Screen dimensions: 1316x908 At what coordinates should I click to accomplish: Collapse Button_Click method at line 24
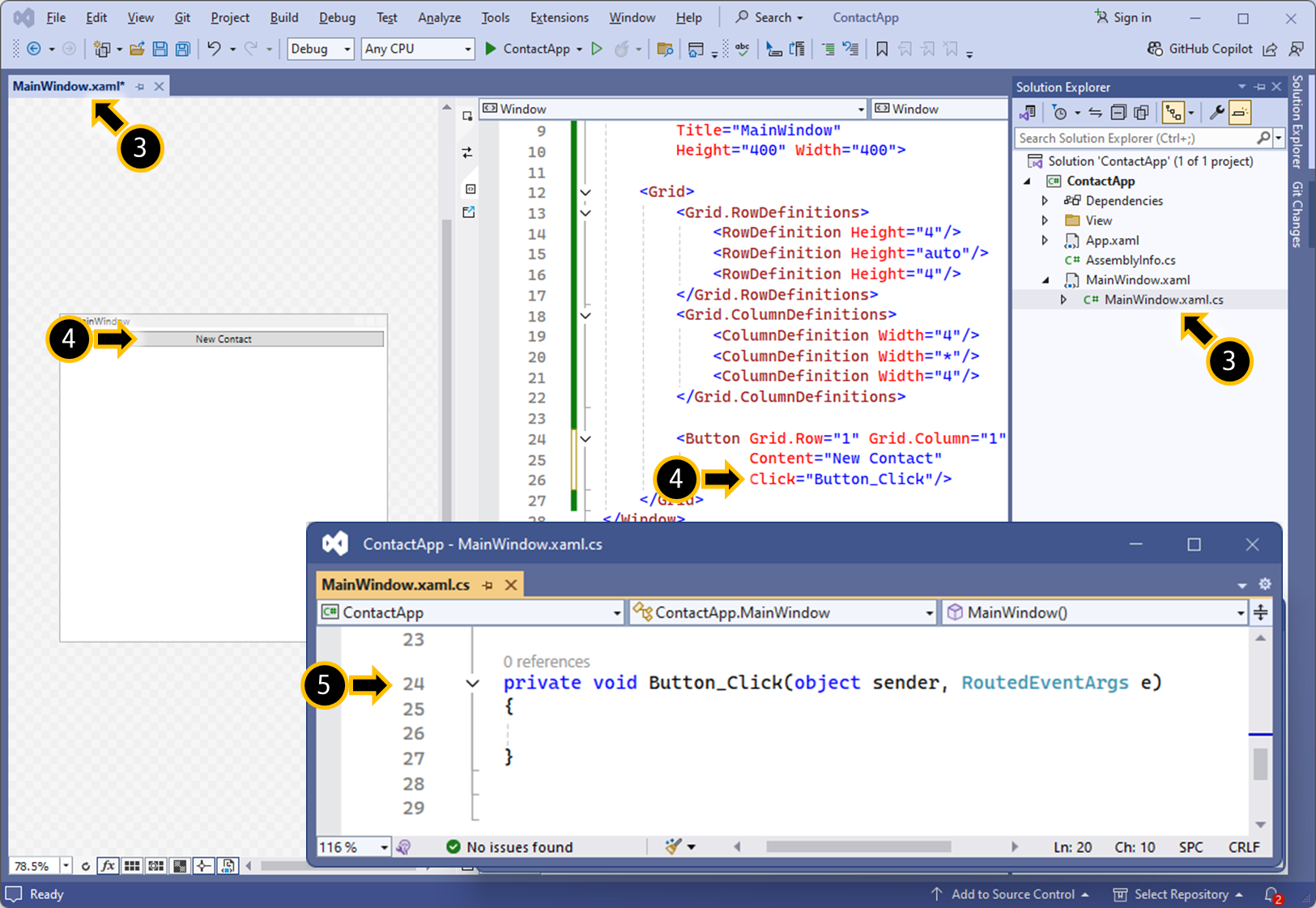472,684
